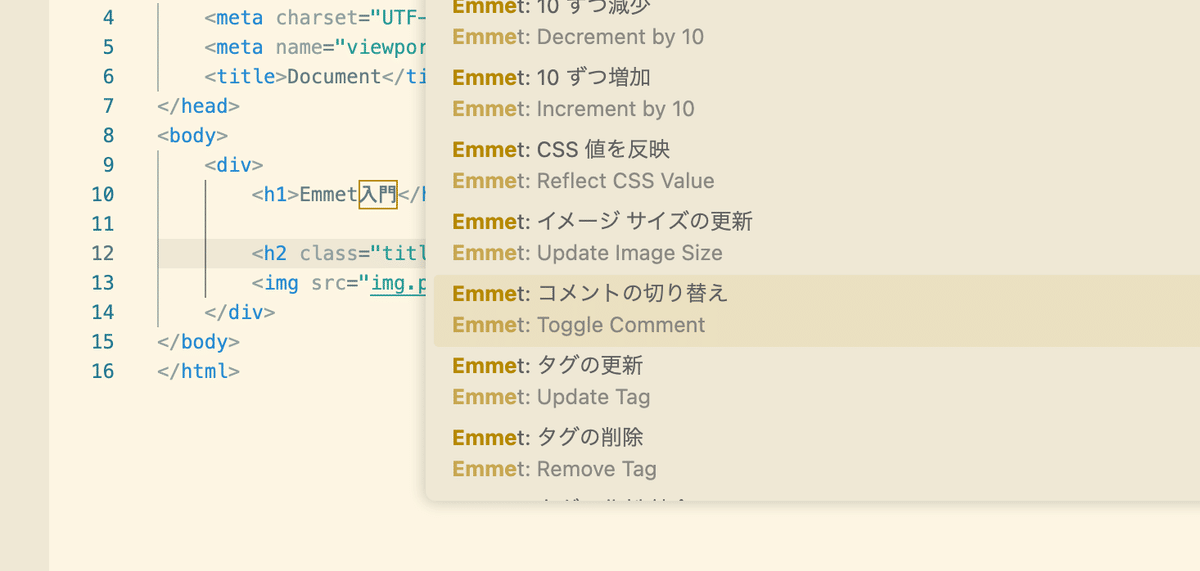Open the img.p… src link

point(398,282)
